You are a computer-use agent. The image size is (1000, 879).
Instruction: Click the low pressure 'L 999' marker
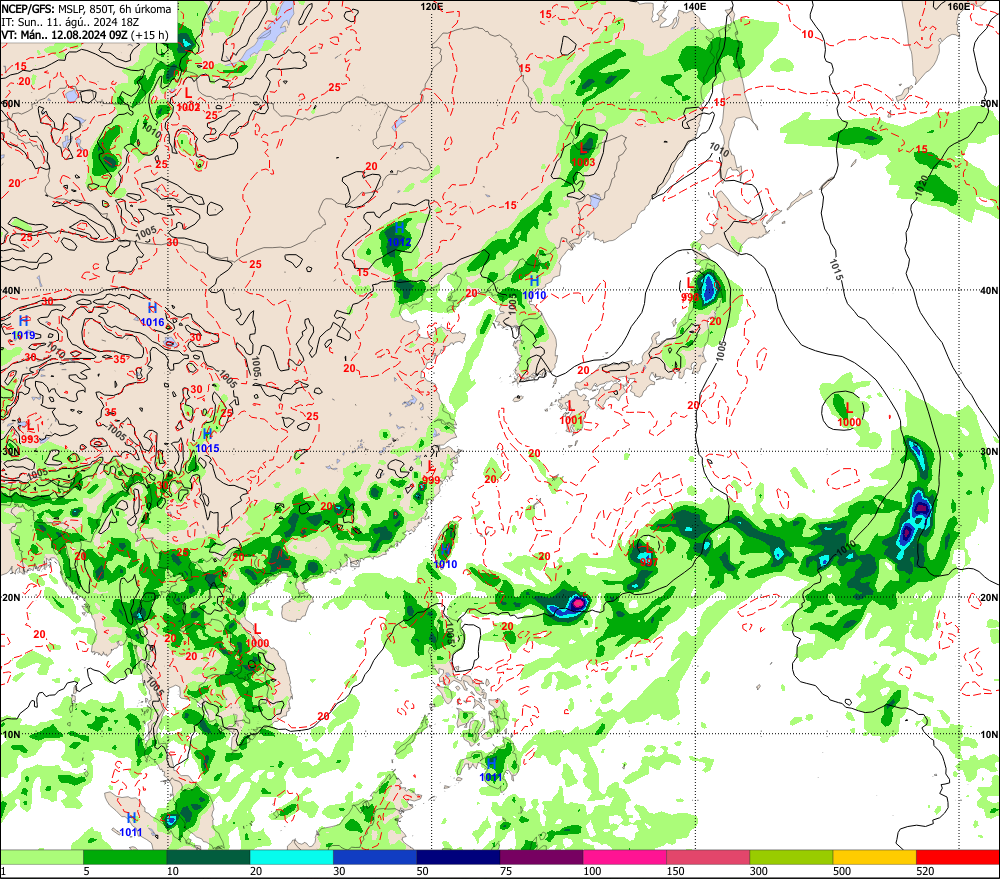click(x=431, y=473)
